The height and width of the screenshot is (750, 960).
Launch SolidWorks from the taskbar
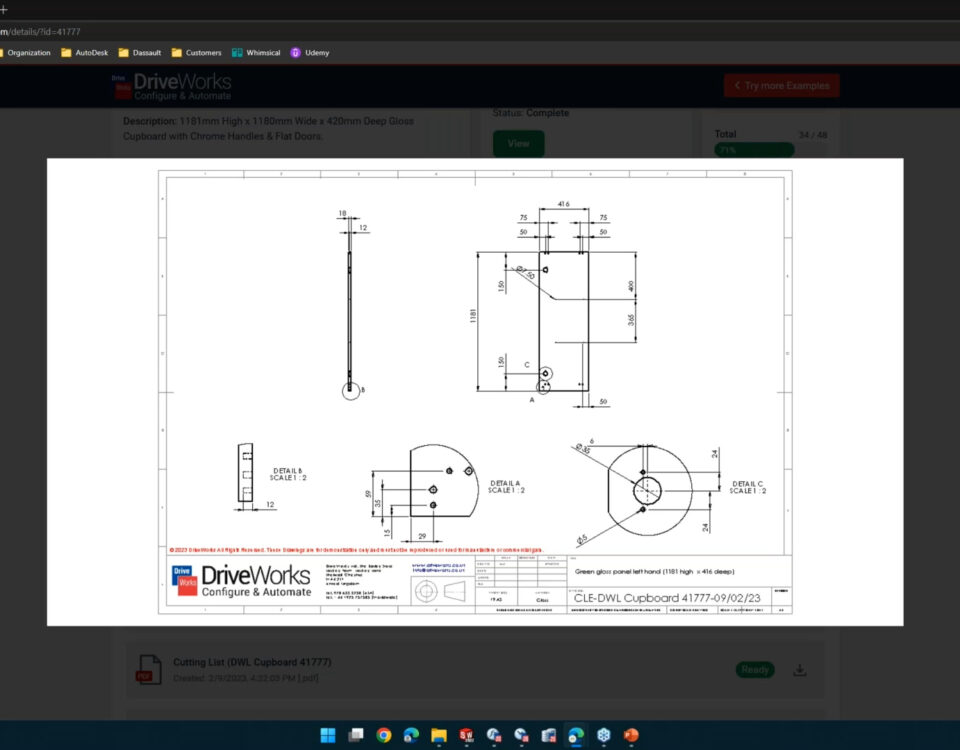(468, 735)
